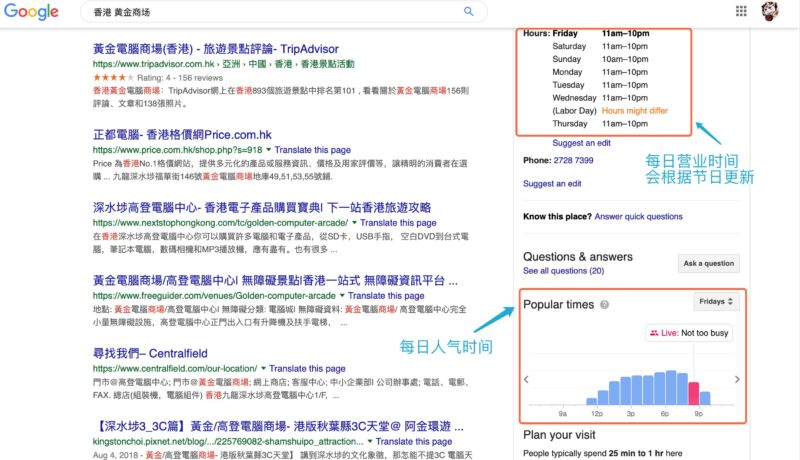Expand arrow beside kingstonchoi.pixnet.net URL
Viewport: 800px width, 460px height.
pyautogui.click(x=370, y=441)
